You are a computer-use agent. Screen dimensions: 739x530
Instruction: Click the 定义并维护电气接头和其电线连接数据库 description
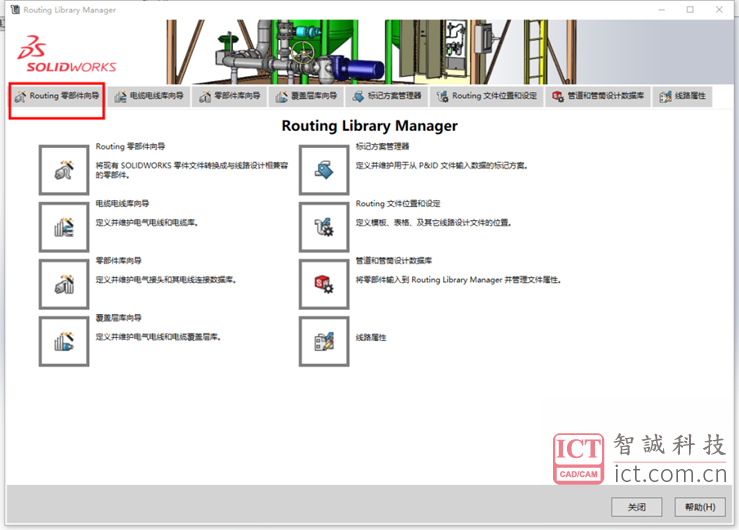tap(166, 280)
